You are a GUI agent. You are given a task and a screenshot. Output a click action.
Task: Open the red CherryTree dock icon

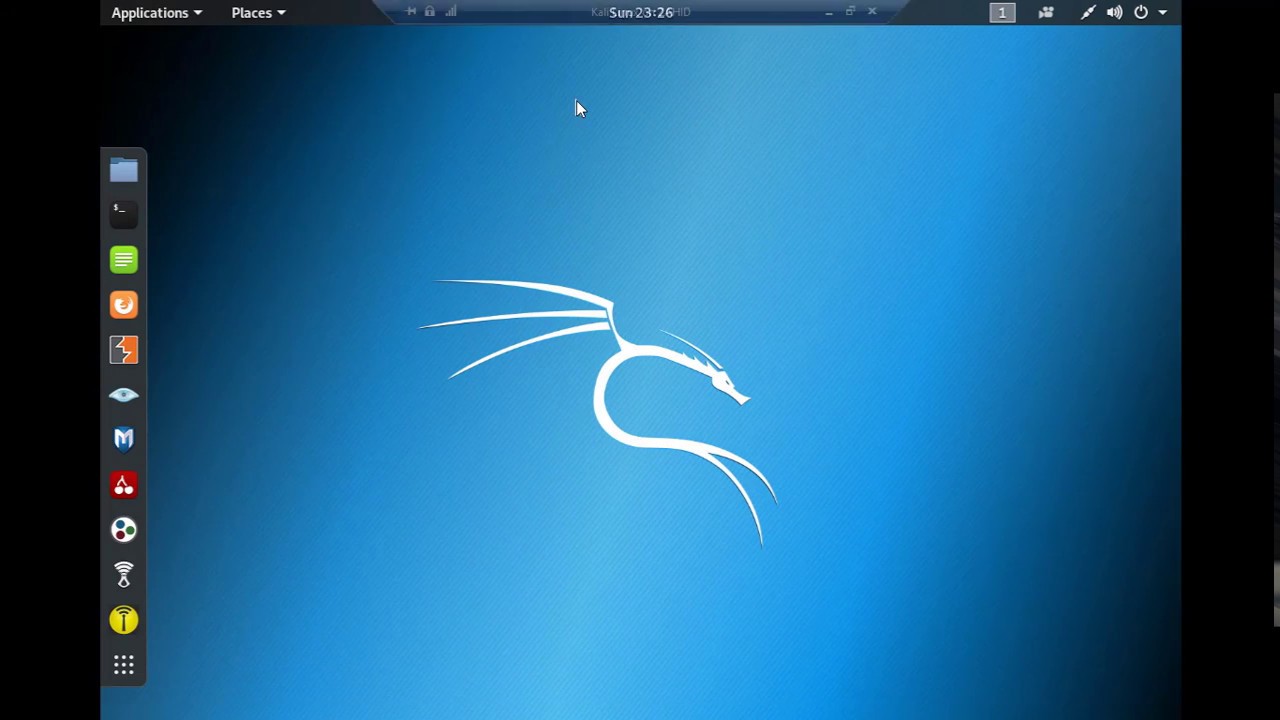click(x=124, y=485)
